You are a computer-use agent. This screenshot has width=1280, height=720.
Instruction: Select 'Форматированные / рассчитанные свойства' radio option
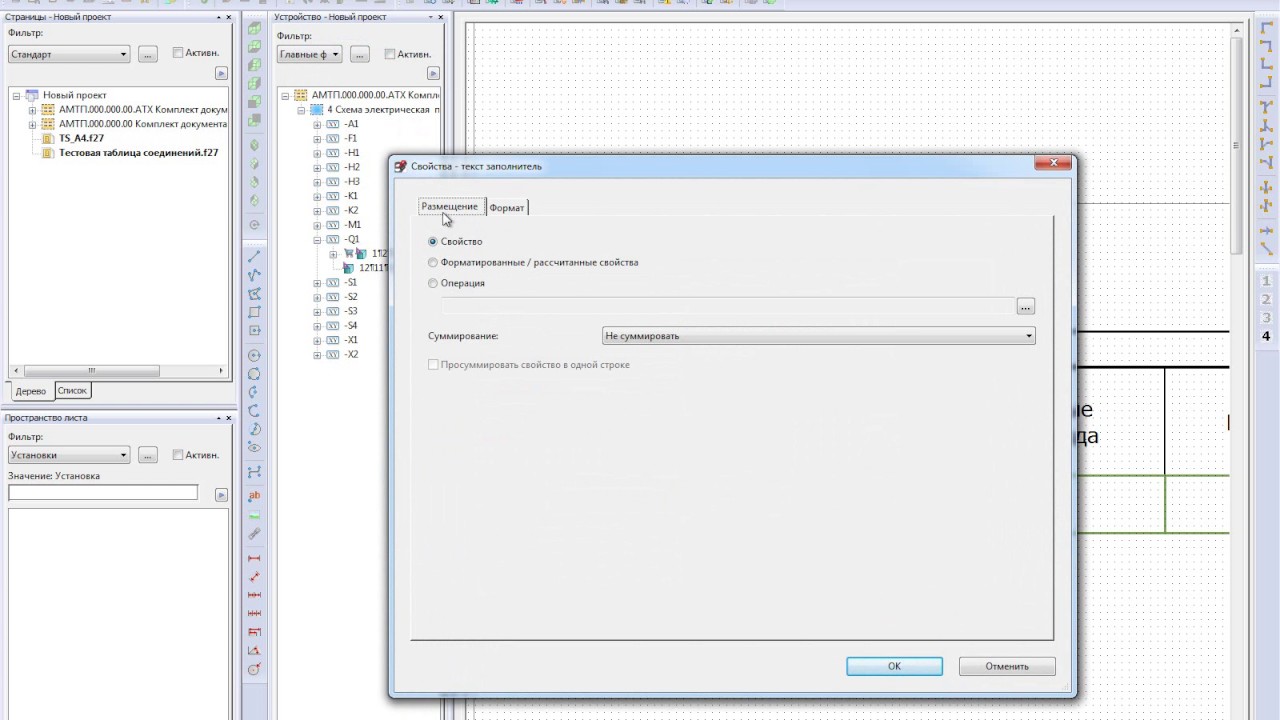point(433,262)
